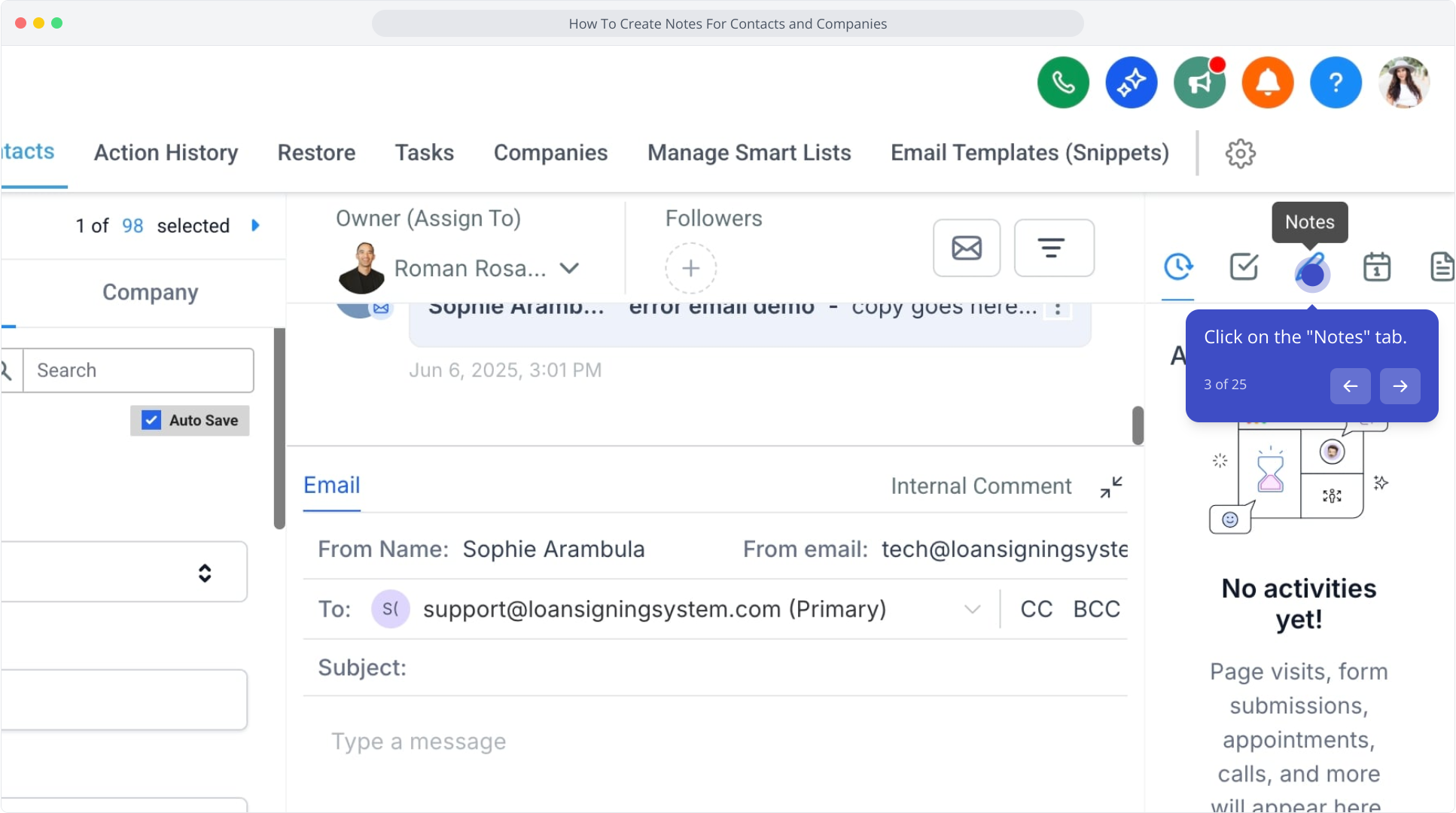This screenshot has width=1456, height=813.
Task: Open the megaphone announcements icon
Action: [1199, 82]
